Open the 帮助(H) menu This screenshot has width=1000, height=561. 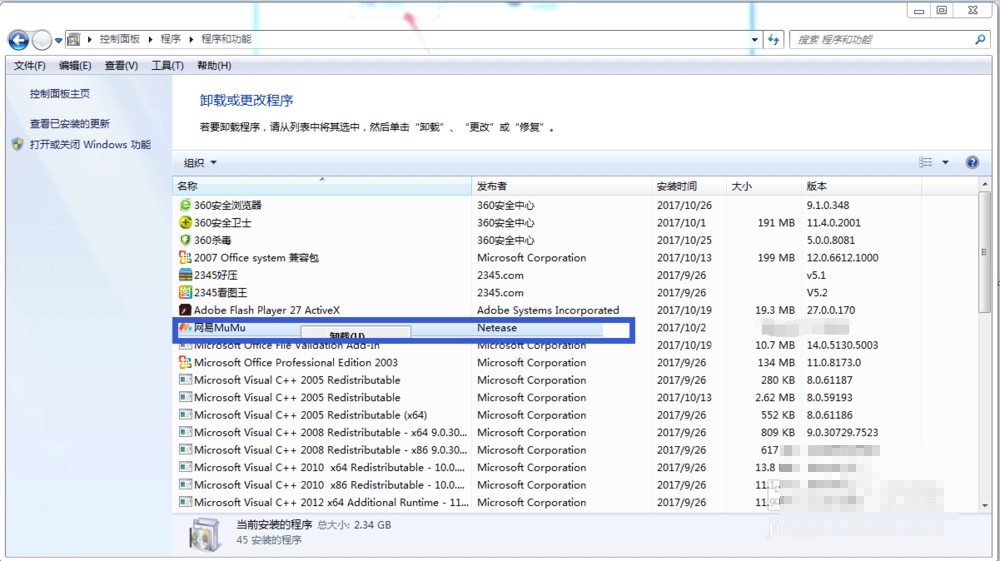click(x=214, y=66)
